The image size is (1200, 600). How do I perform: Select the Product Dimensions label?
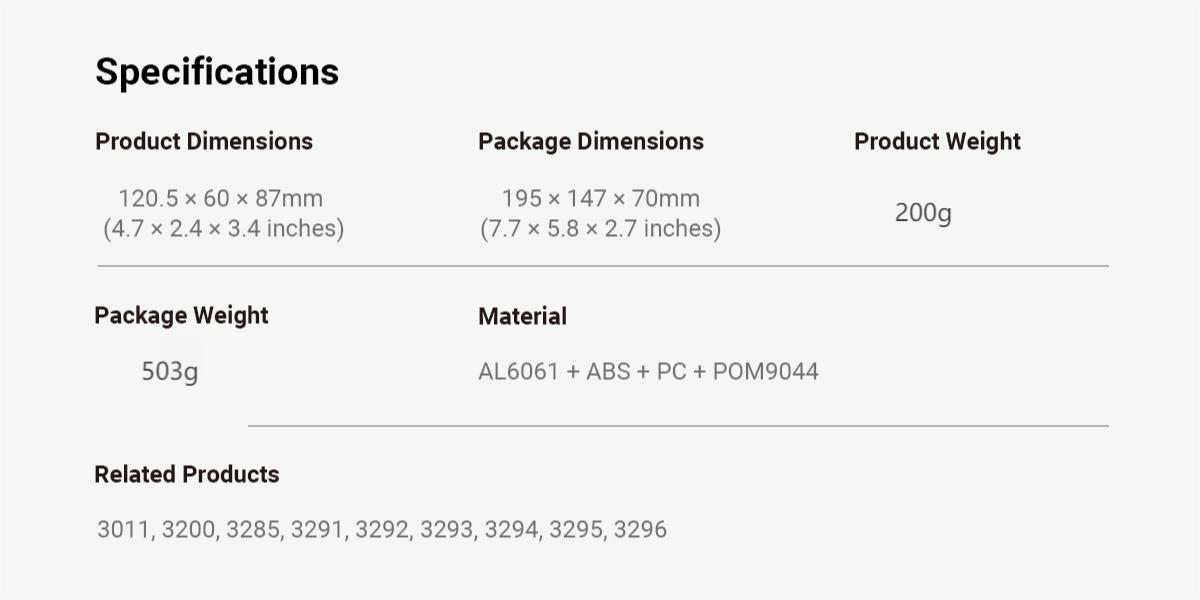coord(204,142)
